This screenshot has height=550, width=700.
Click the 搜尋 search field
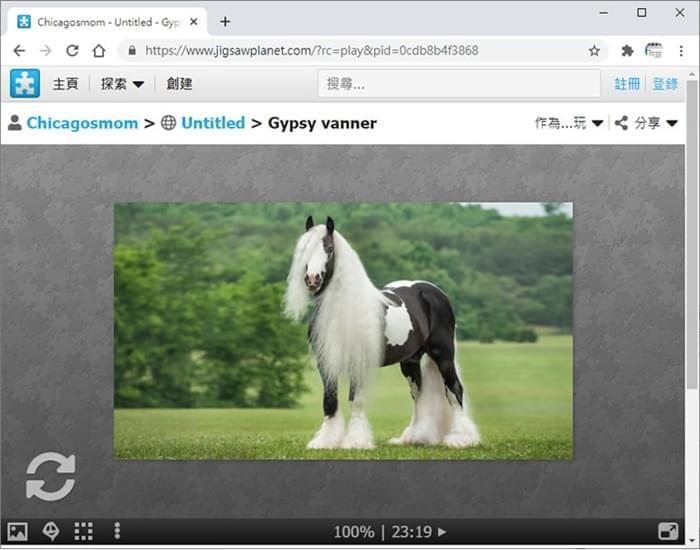[459, 83]
